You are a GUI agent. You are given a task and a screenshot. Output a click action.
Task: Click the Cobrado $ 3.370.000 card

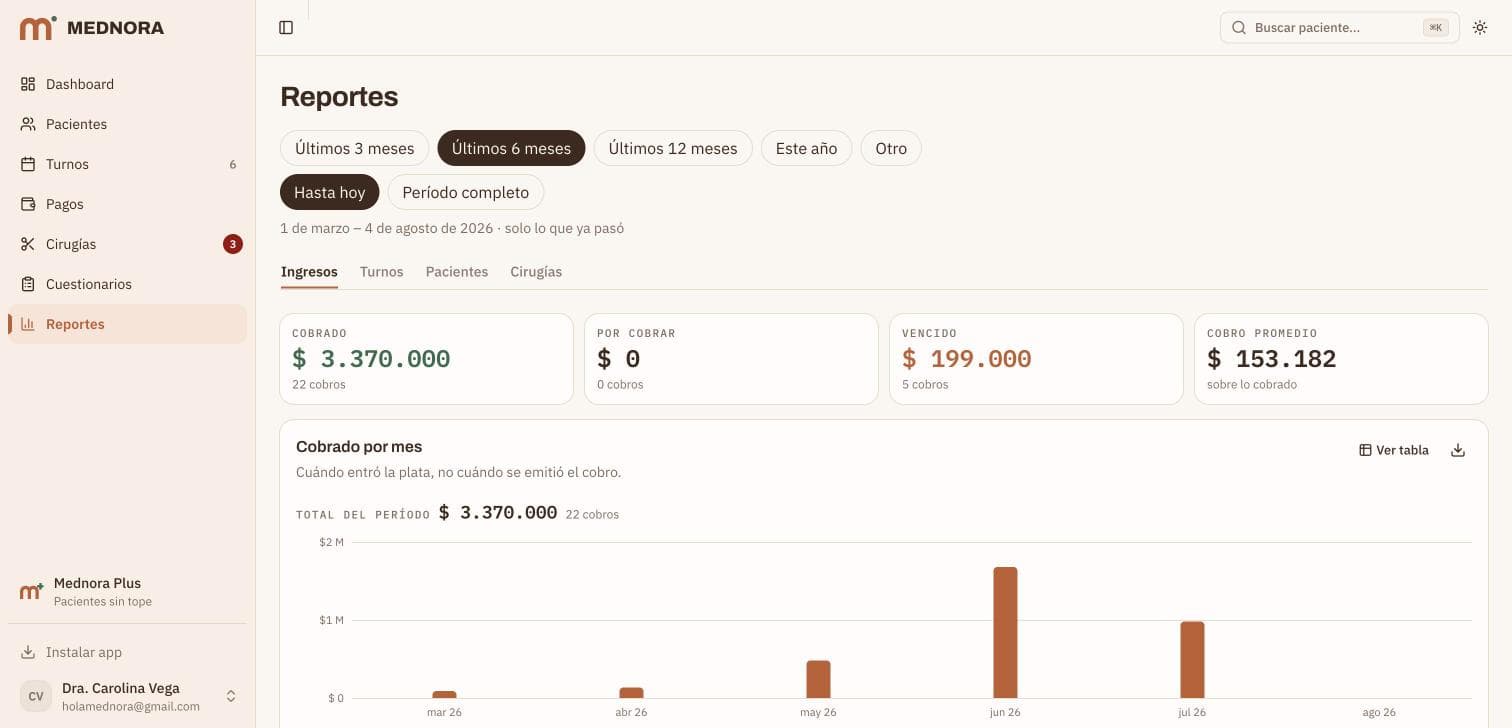426,359
